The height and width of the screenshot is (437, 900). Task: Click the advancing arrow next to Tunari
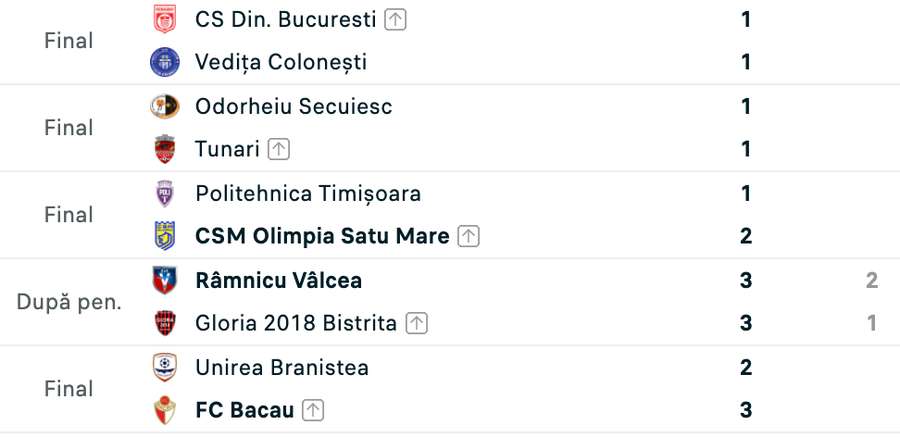point(279,149)
